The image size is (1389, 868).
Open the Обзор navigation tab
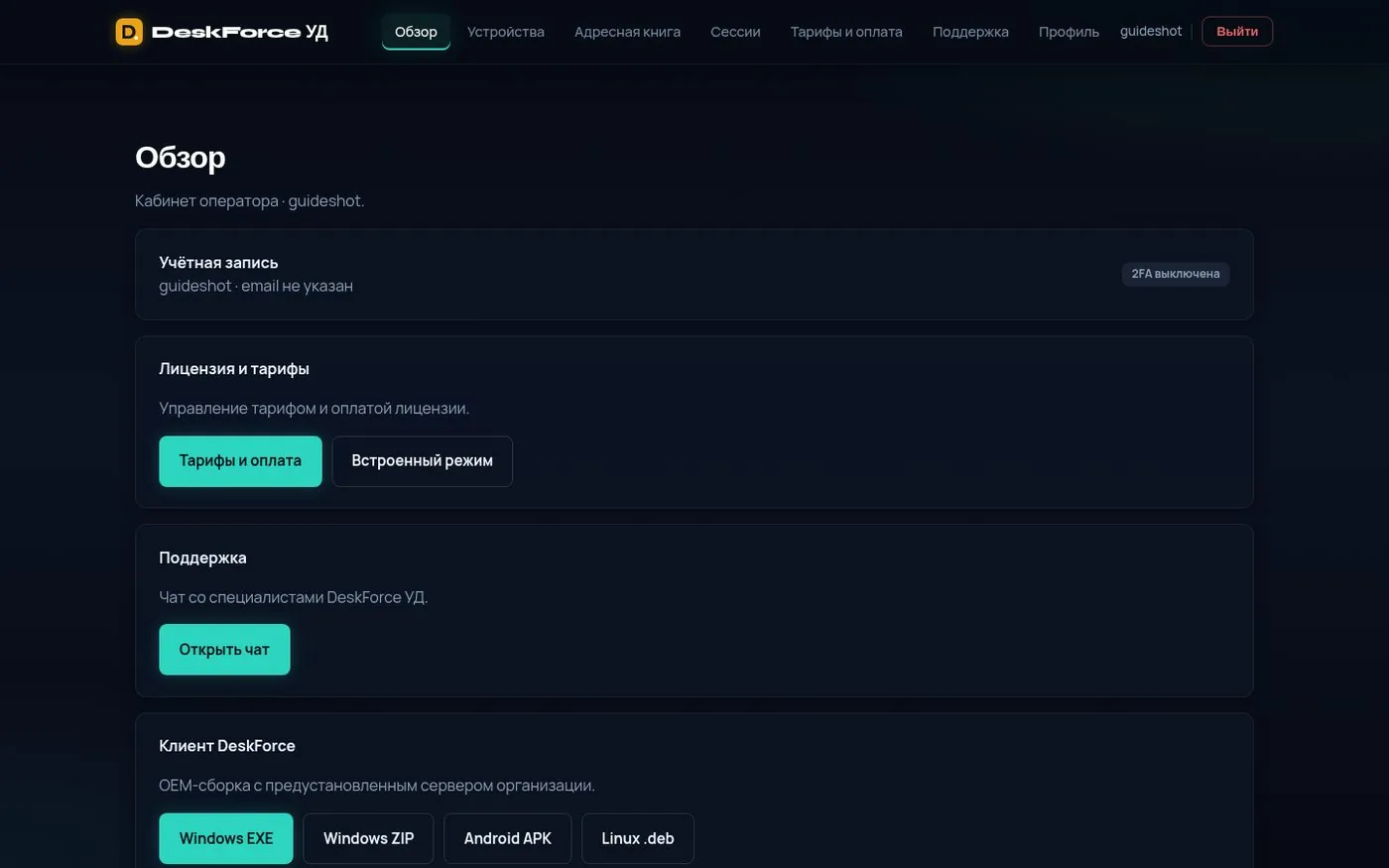pyautogui.click(x=416, y=32)
